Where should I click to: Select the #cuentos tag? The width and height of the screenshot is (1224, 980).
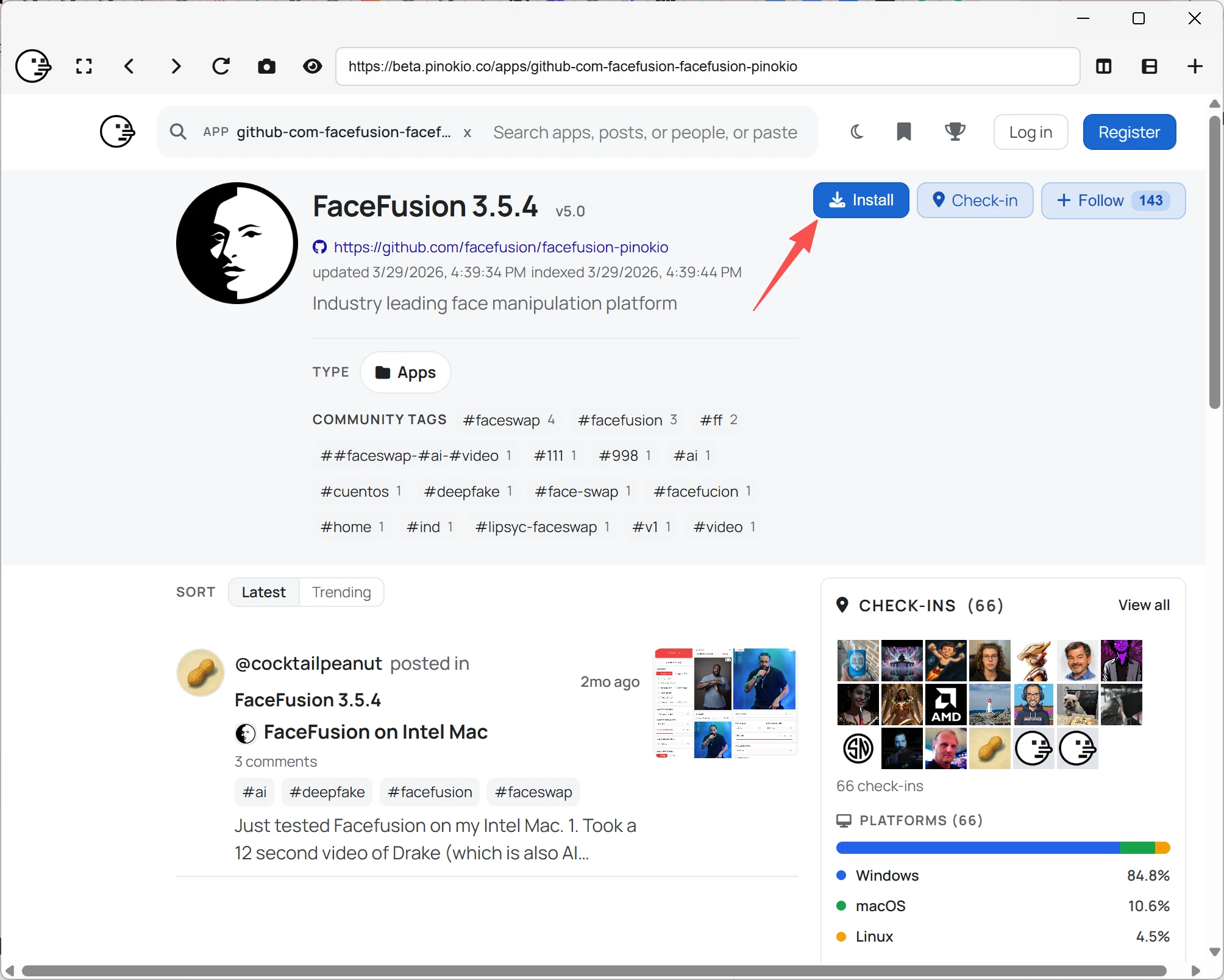coord(361,491)
